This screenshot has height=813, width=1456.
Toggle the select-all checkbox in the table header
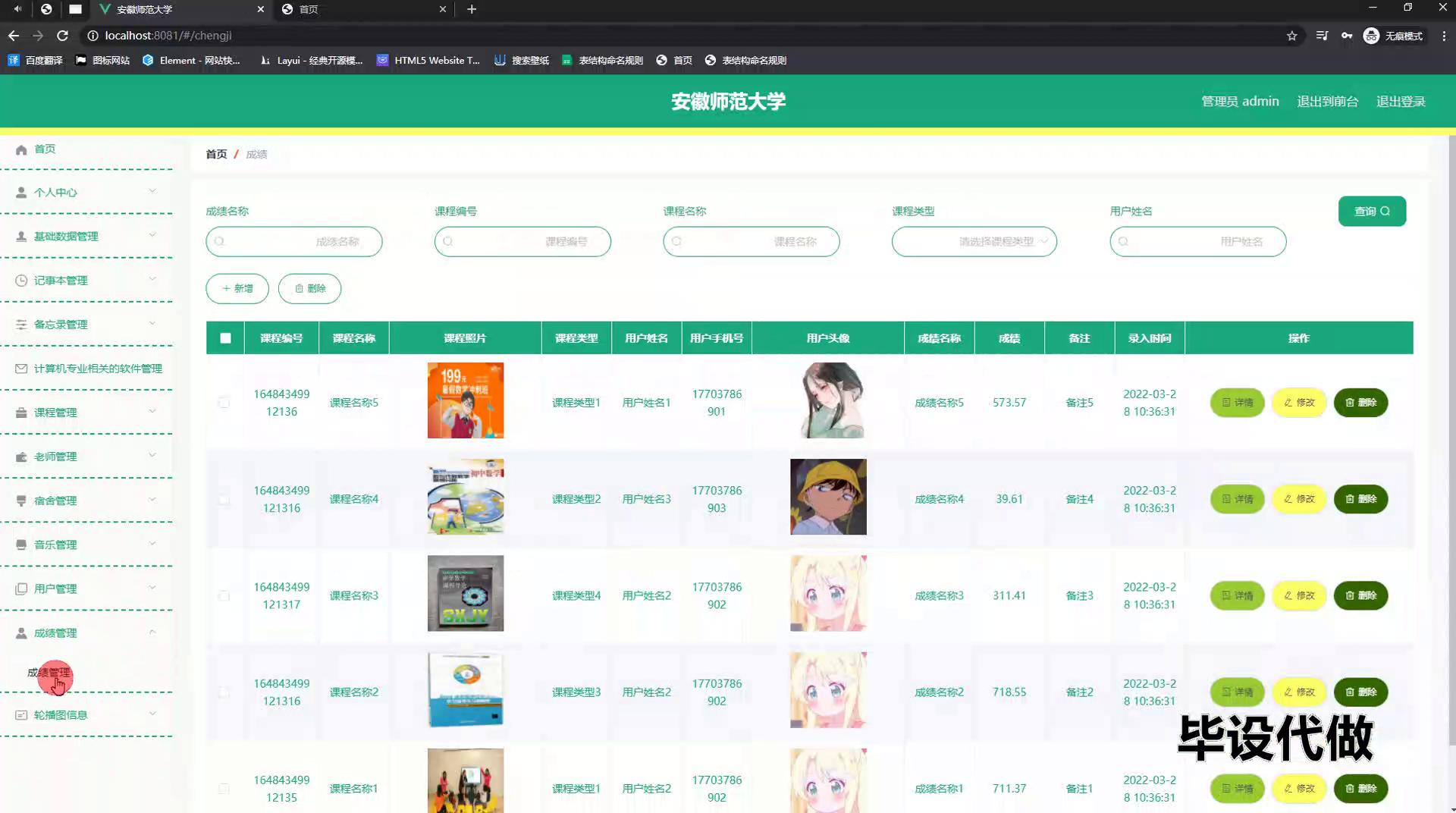coord(224,339)
